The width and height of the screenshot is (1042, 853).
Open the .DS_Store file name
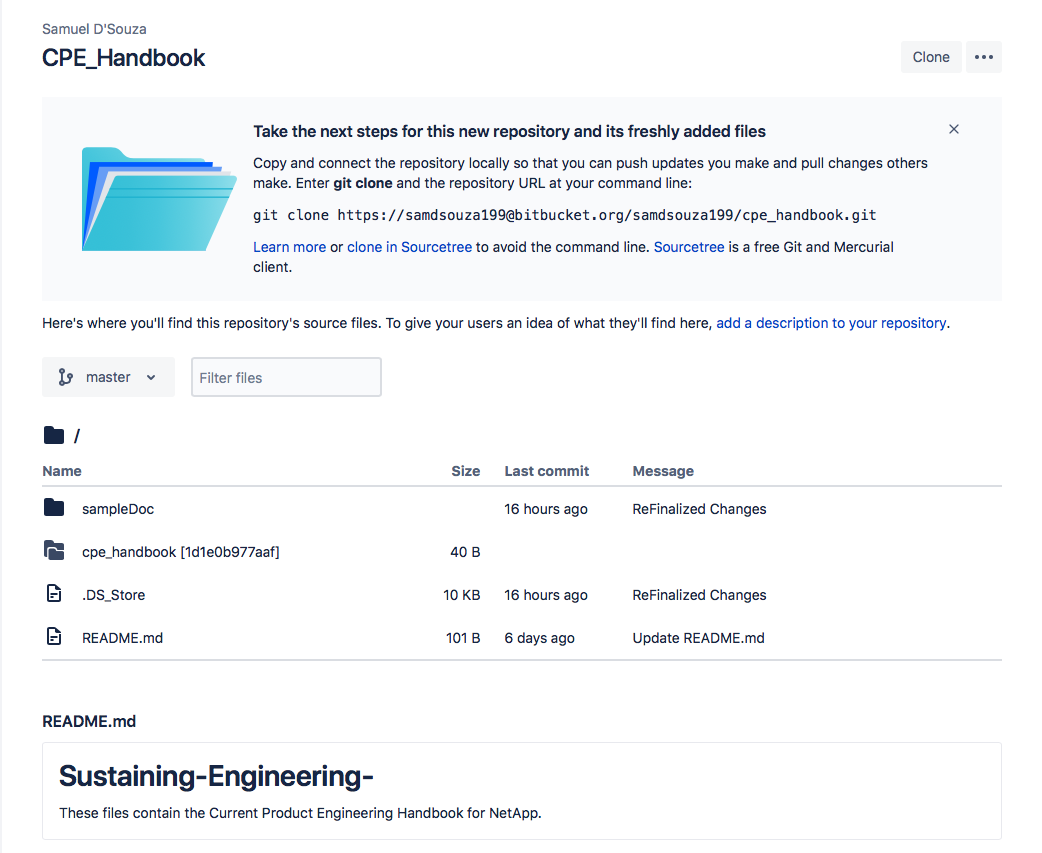point(114,595)
